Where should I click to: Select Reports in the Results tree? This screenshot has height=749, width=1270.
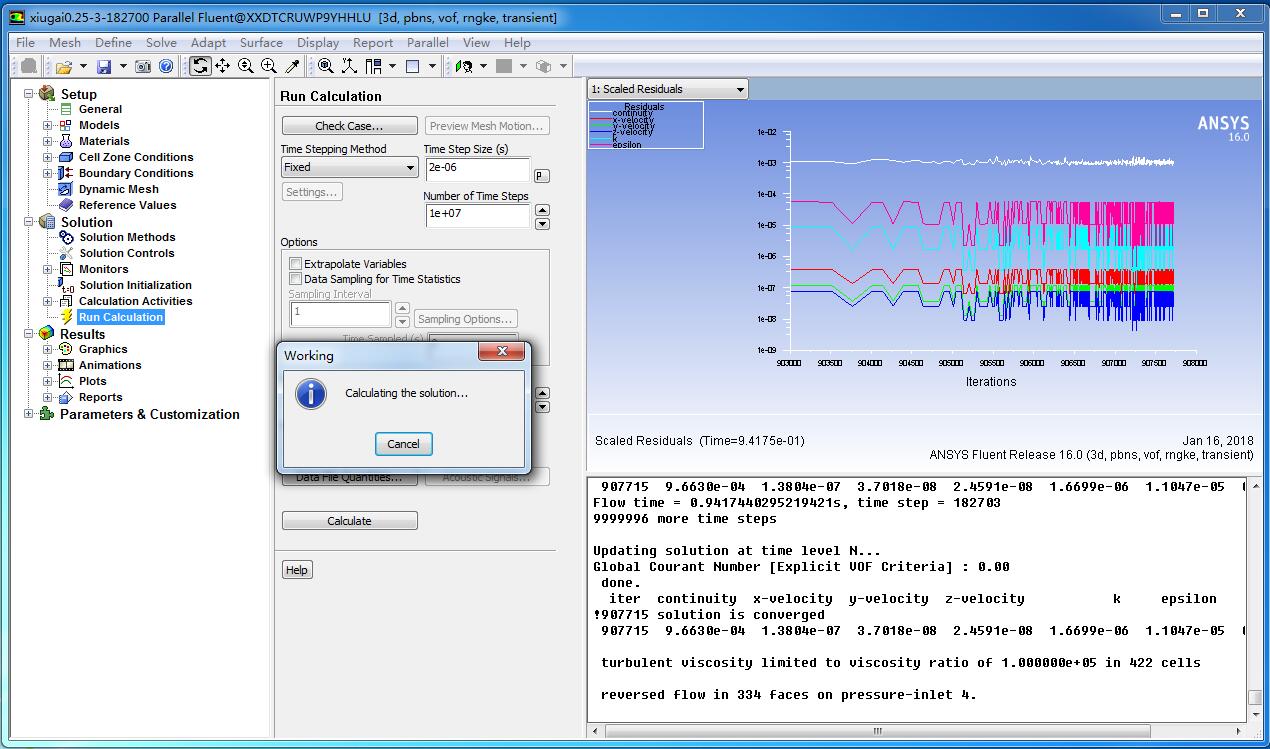coord(101,397)
